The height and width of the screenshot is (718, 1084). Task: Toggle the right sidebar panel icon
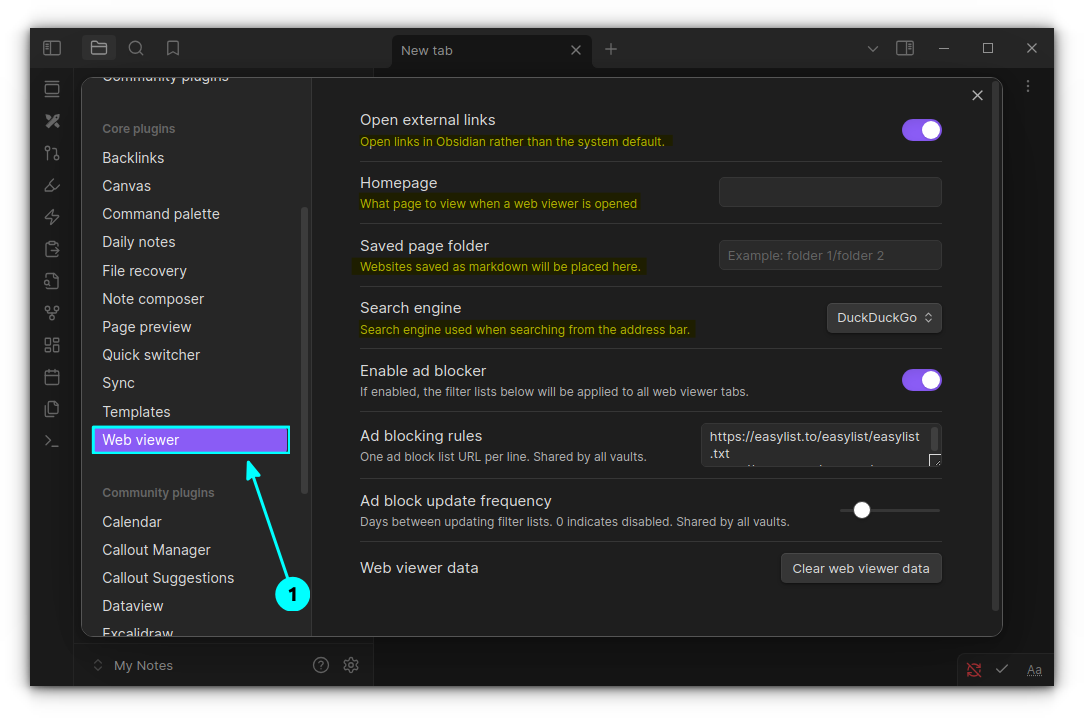click(905, 48)
